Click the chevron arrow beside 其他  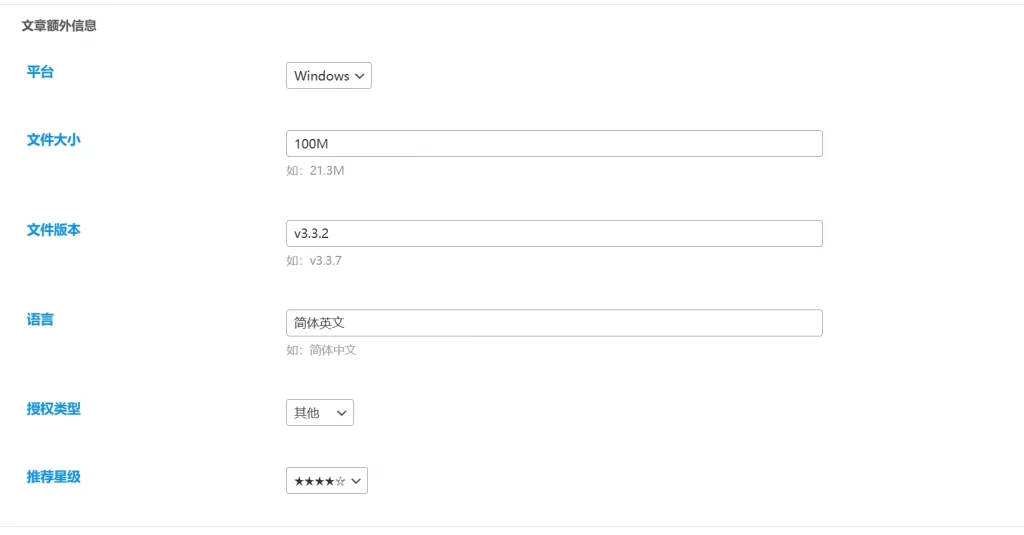(x=342, y=413)
